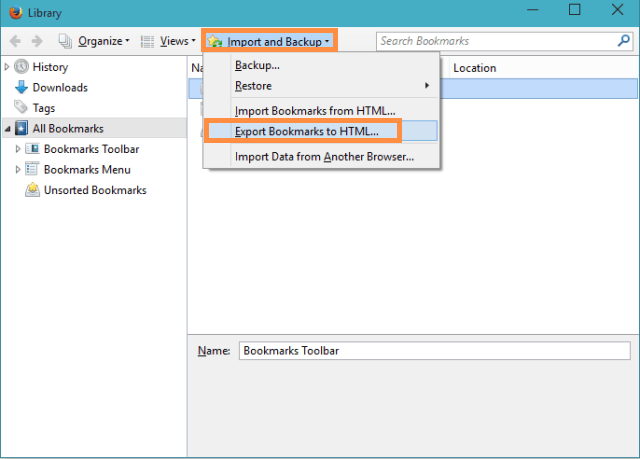Open Import and Backup menu
This screenshot has height=459, width=640.
coord(269,41)
